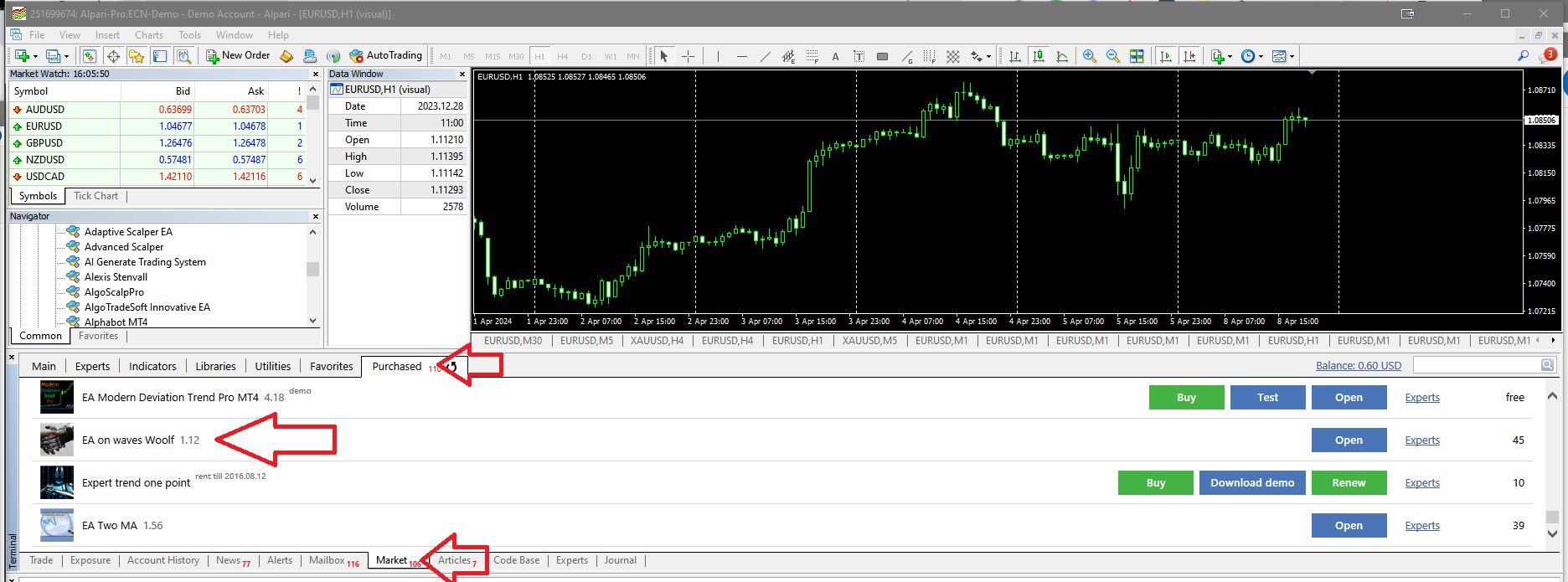
Task: Switch to the Experts market tab
Action: 92,366
